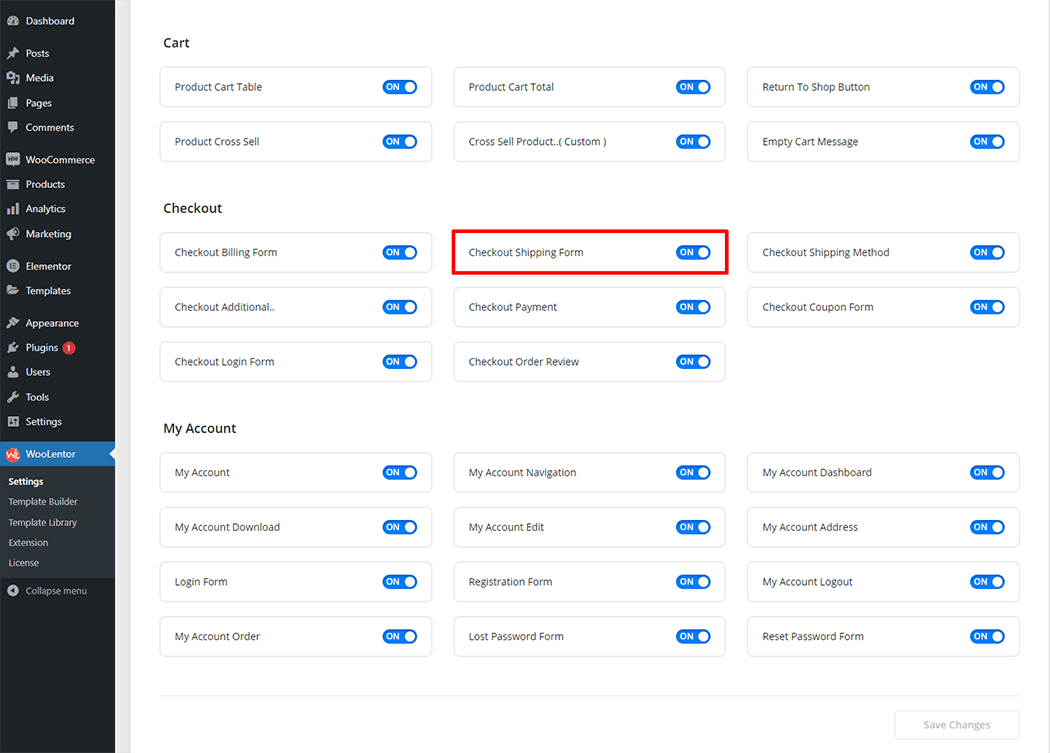Click the Appearance paintbrush icon
Screen dimensions: 1050x753
tap(13, 323)
